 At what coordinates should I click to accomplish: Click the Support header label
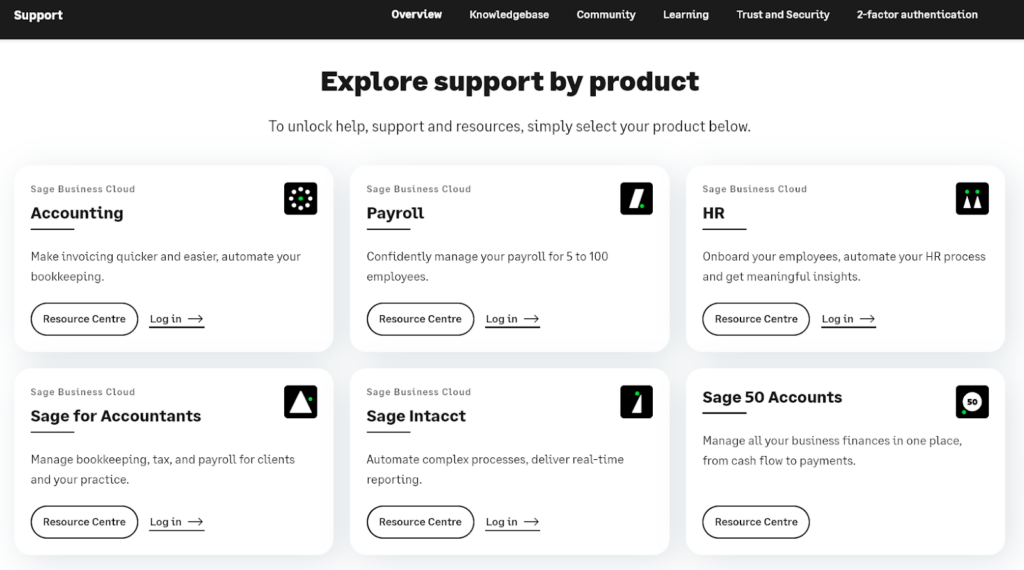[38, 15]
